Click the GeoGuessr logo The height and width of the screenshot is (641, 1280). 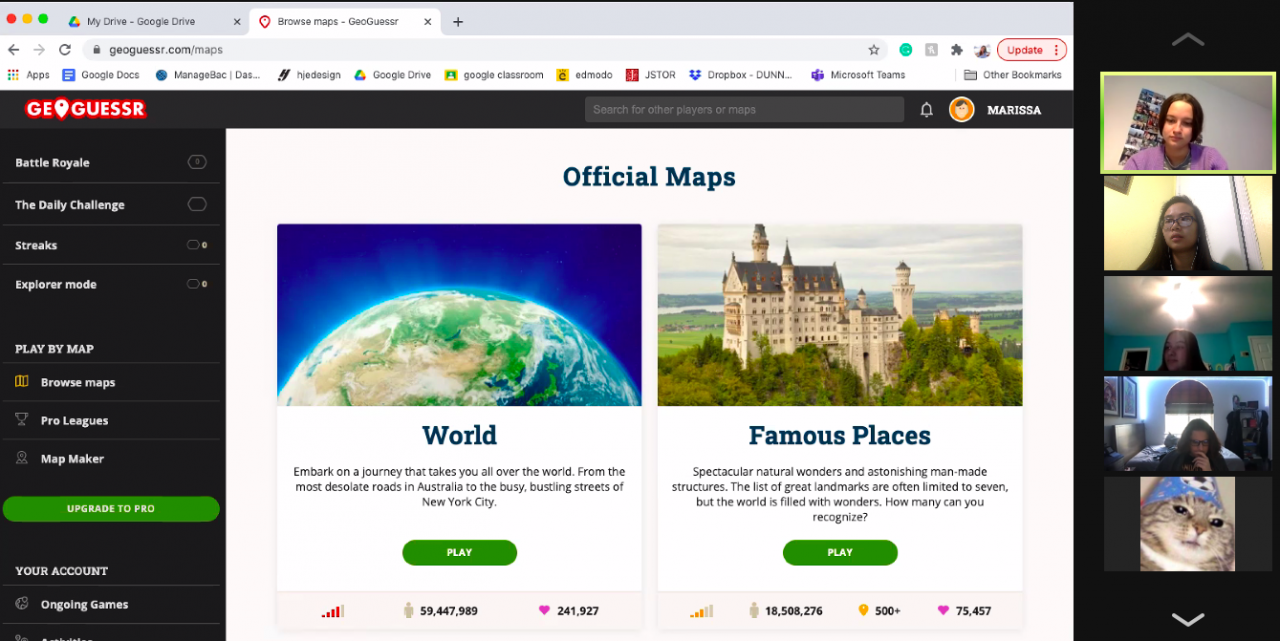86,109
